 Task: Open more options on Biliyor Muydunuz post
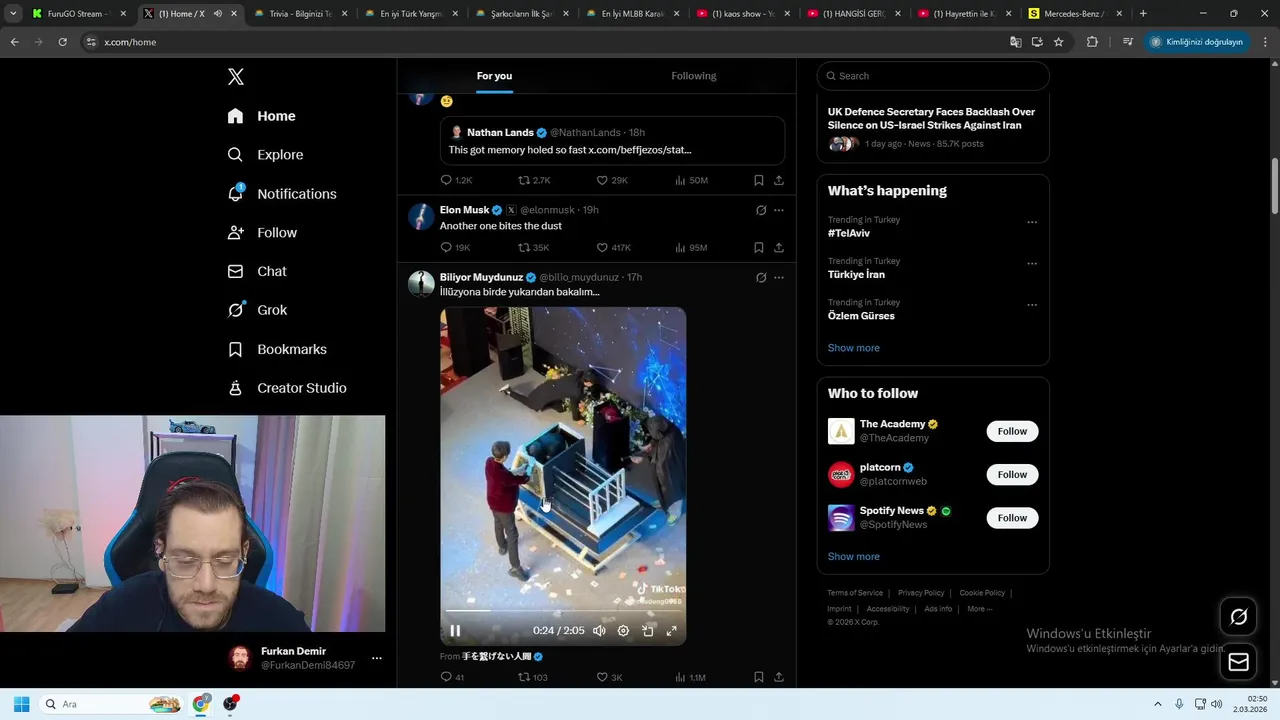point(779,277)
